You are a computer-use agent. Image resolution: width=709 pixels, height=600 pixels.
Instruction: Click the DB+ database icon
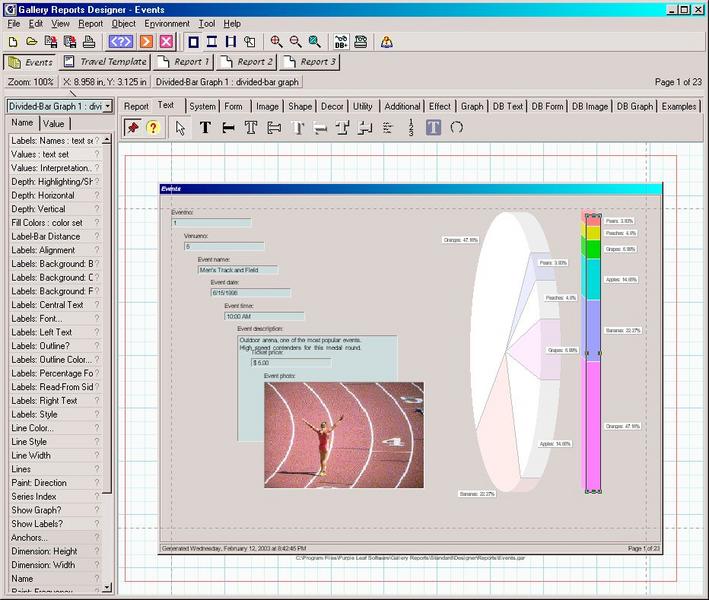(x=341, y=42)
